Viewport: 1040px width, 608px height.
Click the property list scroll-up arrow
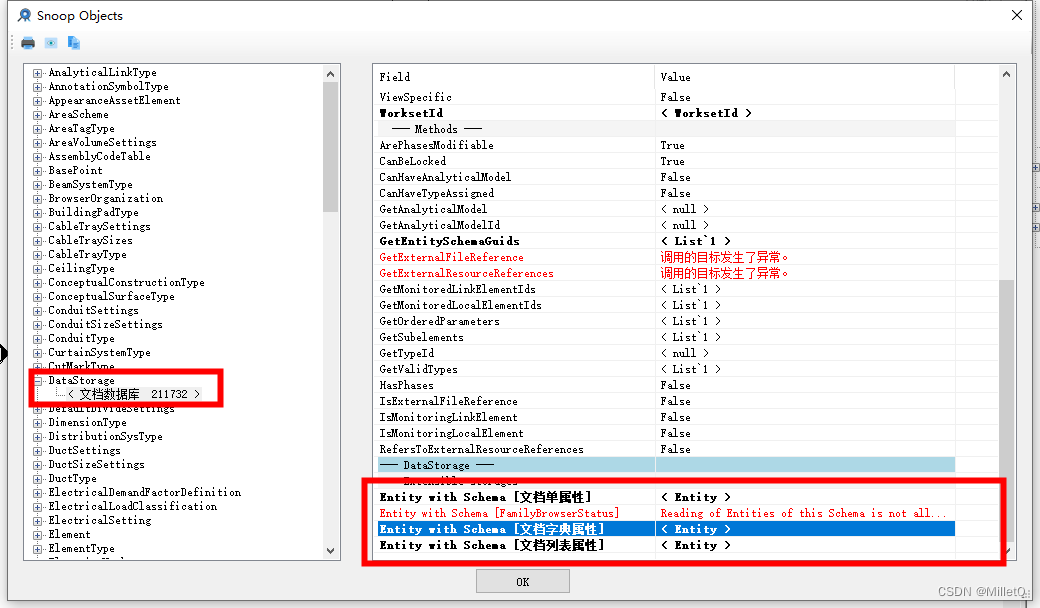click(1007, 74)
